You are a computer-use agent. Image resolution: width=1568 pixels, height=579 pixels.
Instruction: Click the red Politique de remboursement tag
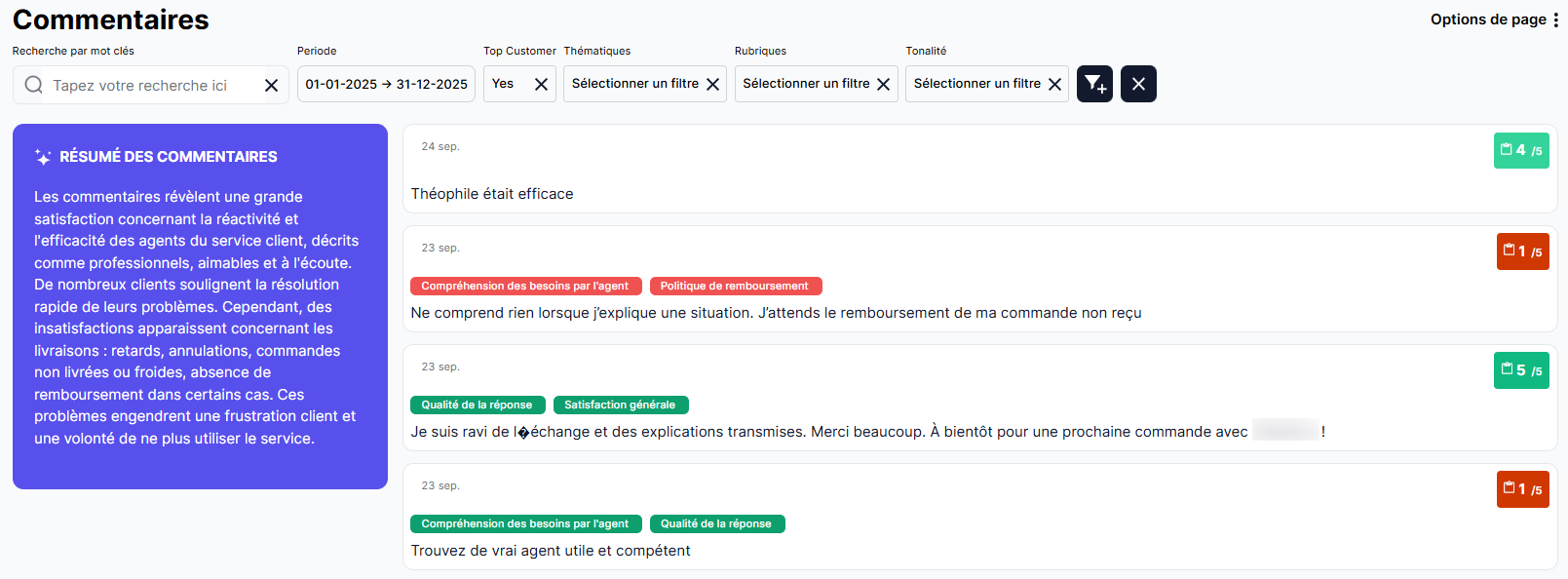(735, 286)
